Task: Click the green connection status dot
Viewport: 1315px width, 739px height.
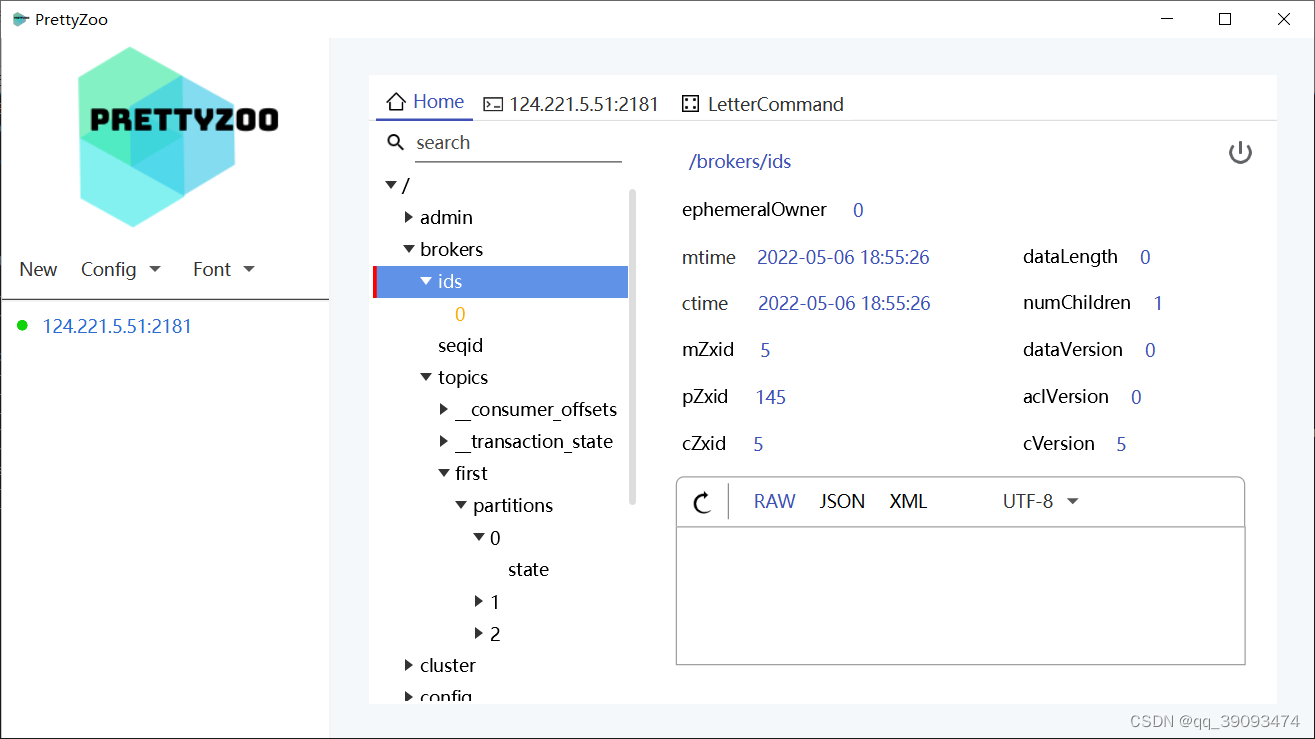Action: pos(22,326)
